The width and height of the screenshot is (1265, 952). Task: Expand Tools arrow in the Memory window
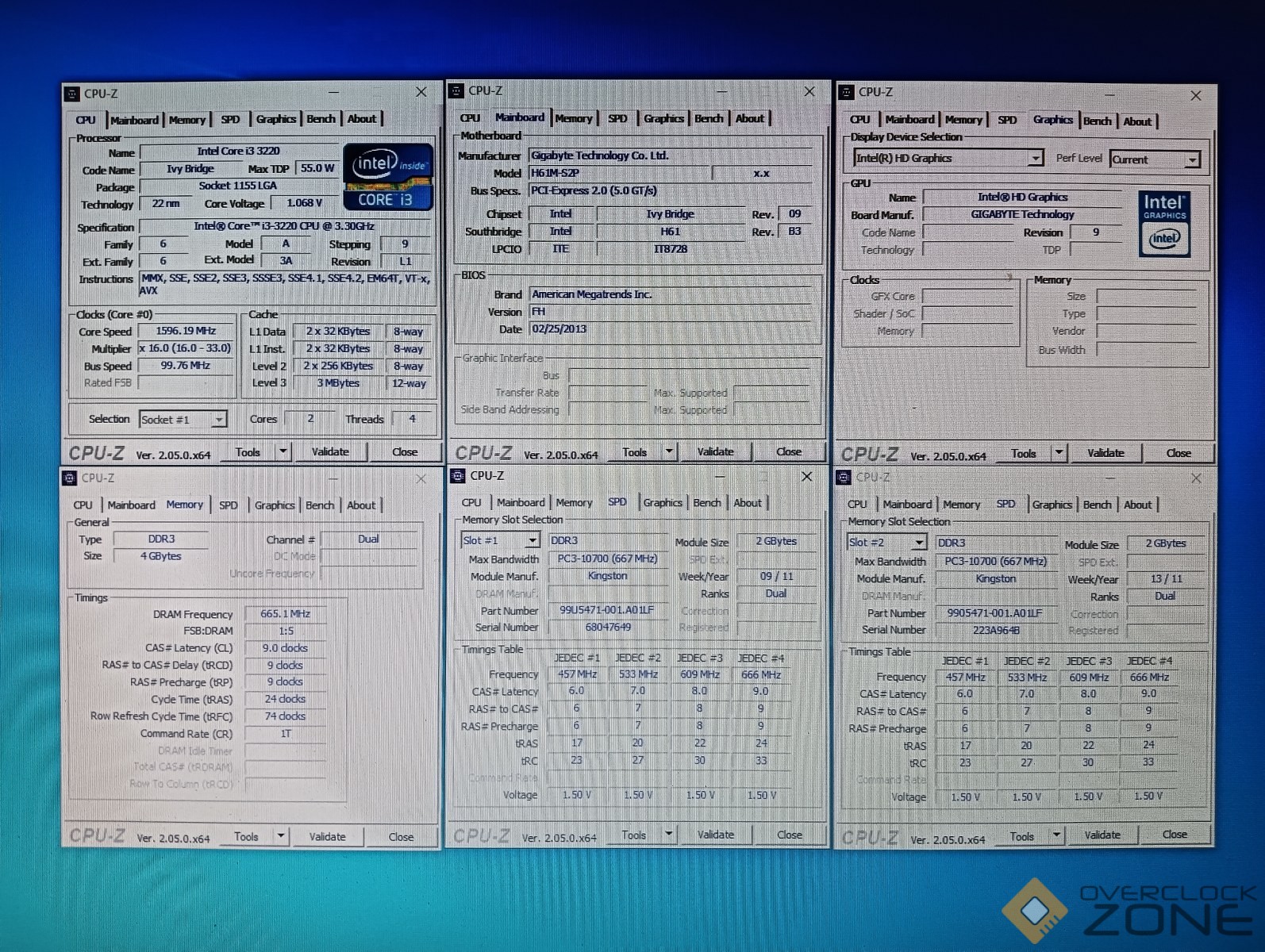(281, 836)
